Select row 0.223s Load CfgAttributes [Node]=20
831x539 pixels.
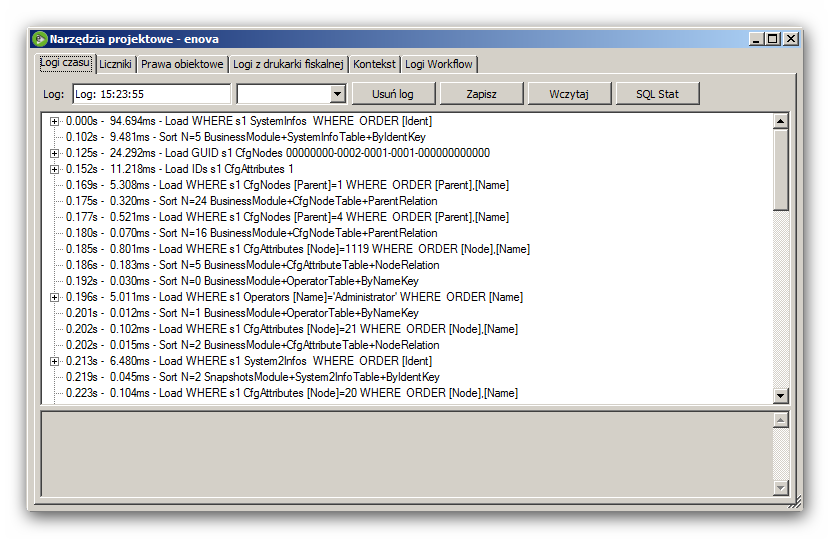pyautogui.click(x=292, y=393)
